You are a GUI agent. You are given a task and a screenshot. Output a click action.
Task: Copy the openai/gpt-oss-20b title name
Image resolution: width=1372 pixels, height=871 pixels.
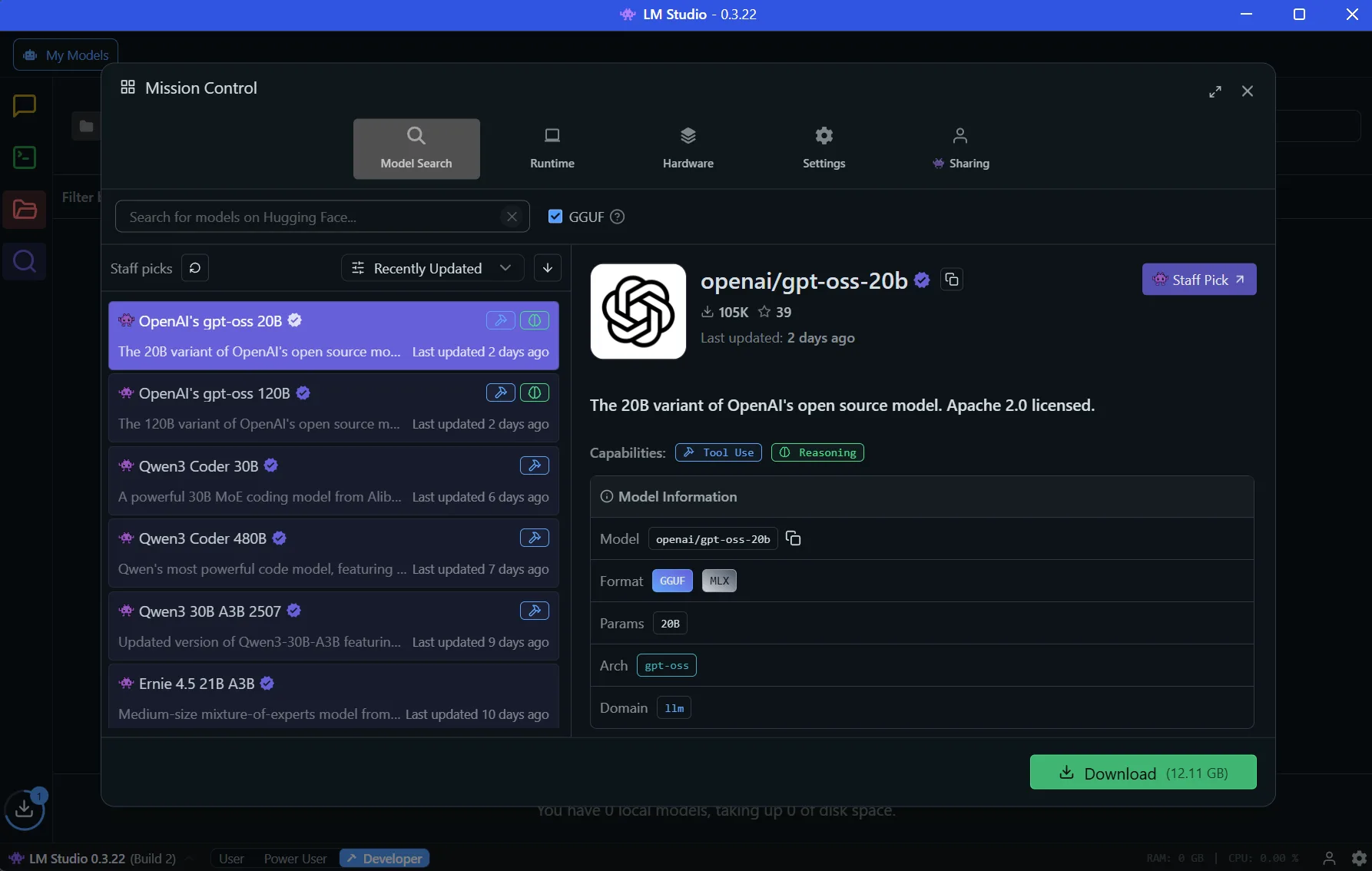coord(952,280)
